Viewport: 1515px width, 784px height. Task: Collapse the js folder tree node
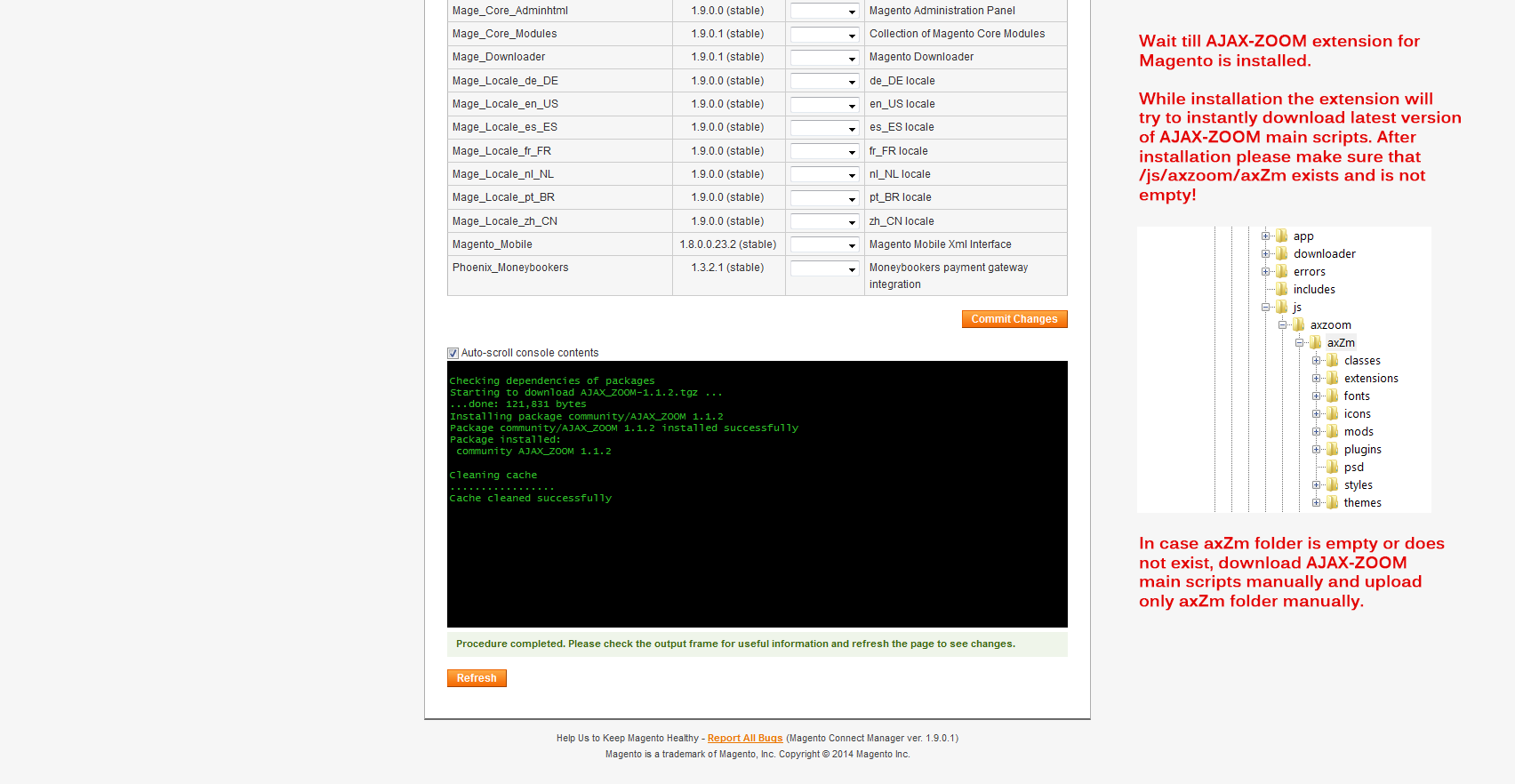1265,308
